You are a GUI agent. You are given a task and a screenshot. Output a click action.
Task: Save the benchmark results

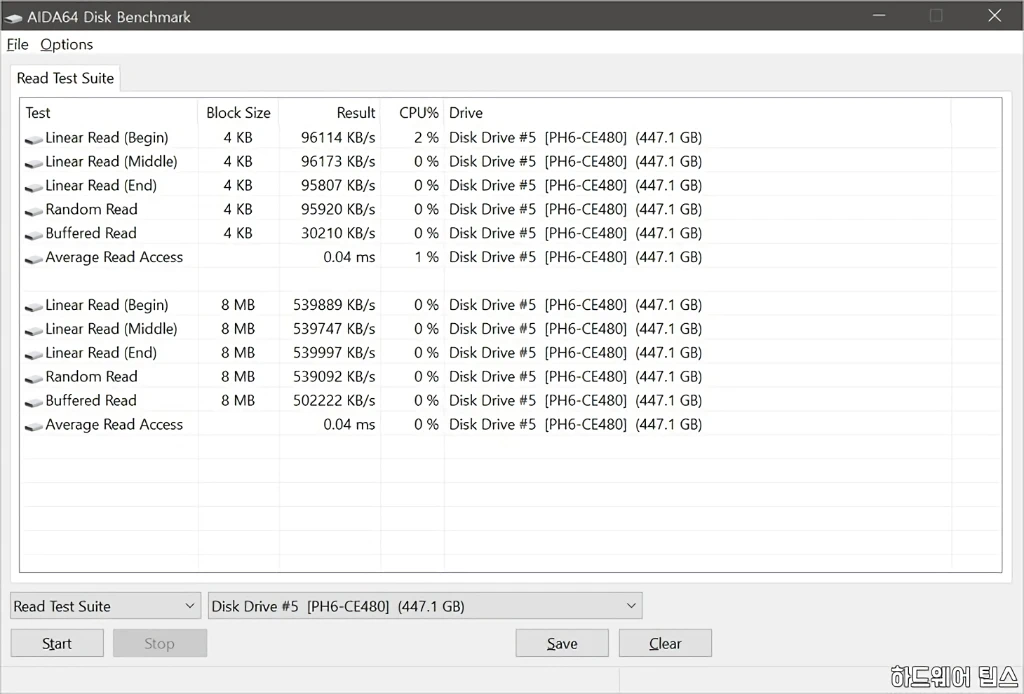coord(562,643)
